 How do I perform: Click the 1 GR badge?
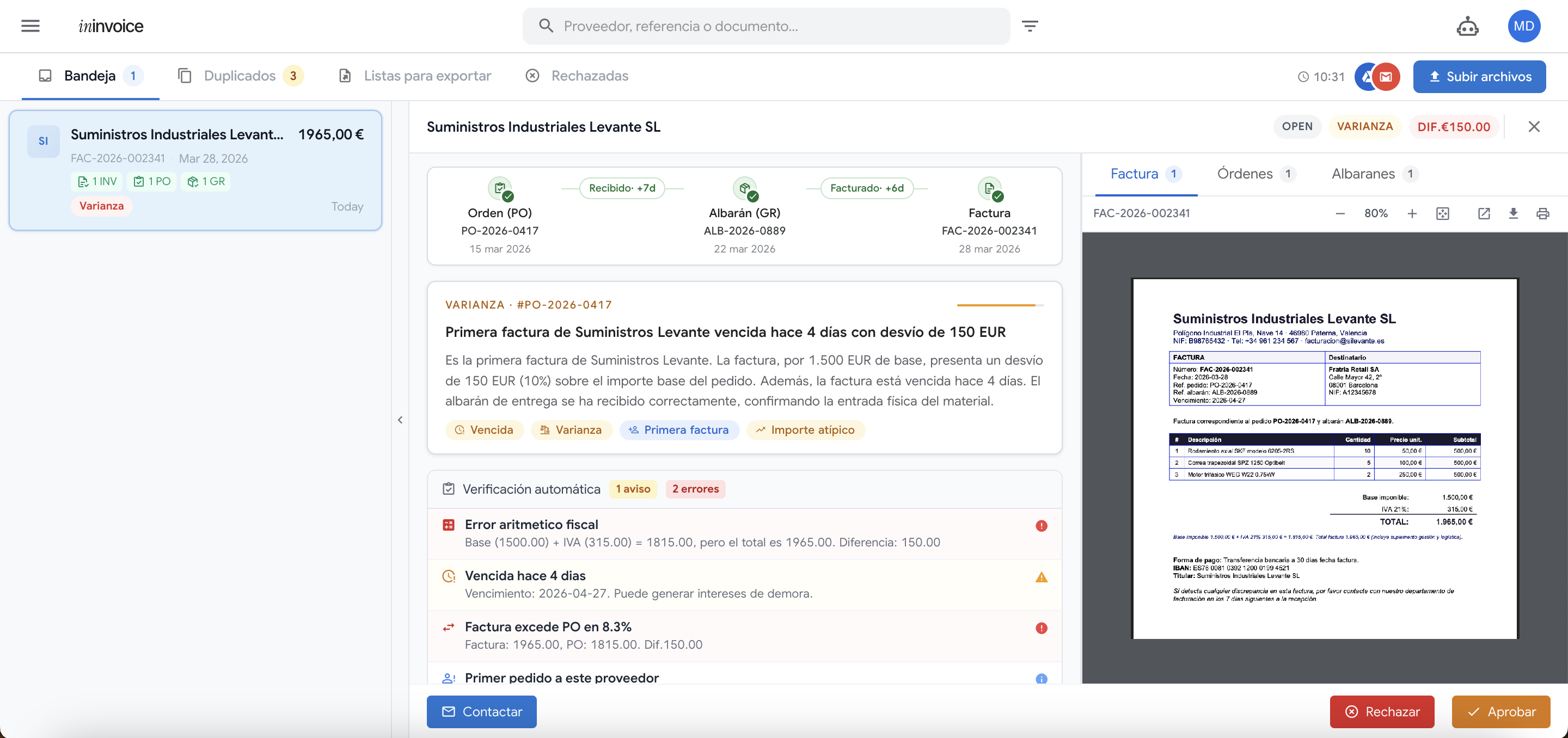pyautogui.click(x=206, y=181)
